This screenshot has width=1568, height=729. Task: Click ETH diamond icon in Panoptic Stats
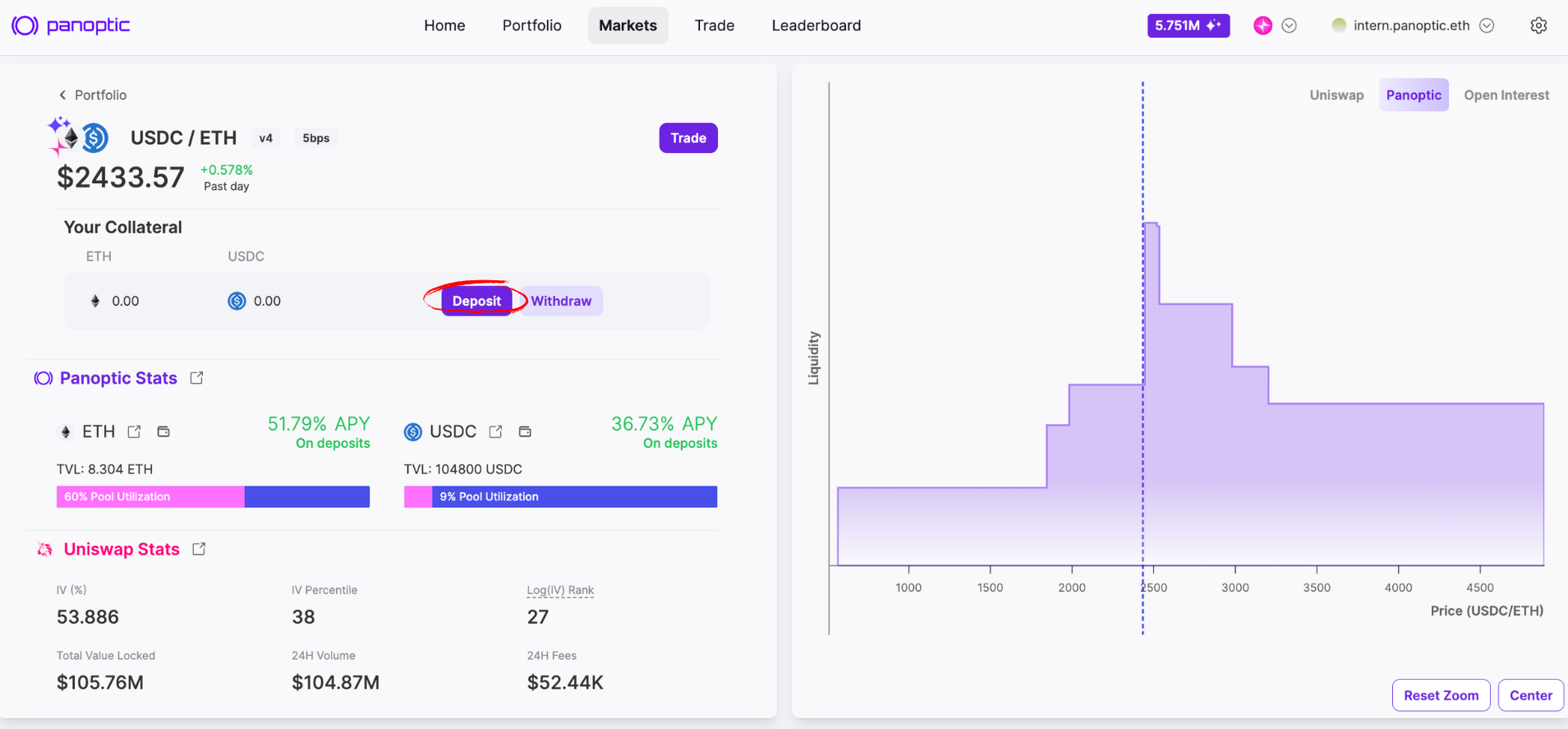(66, 431)
